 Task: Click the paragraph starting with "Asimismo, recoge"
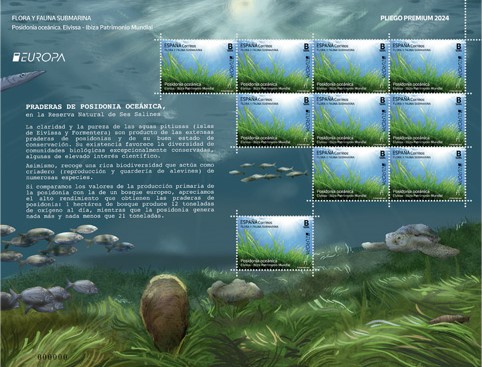coord(120,171)
